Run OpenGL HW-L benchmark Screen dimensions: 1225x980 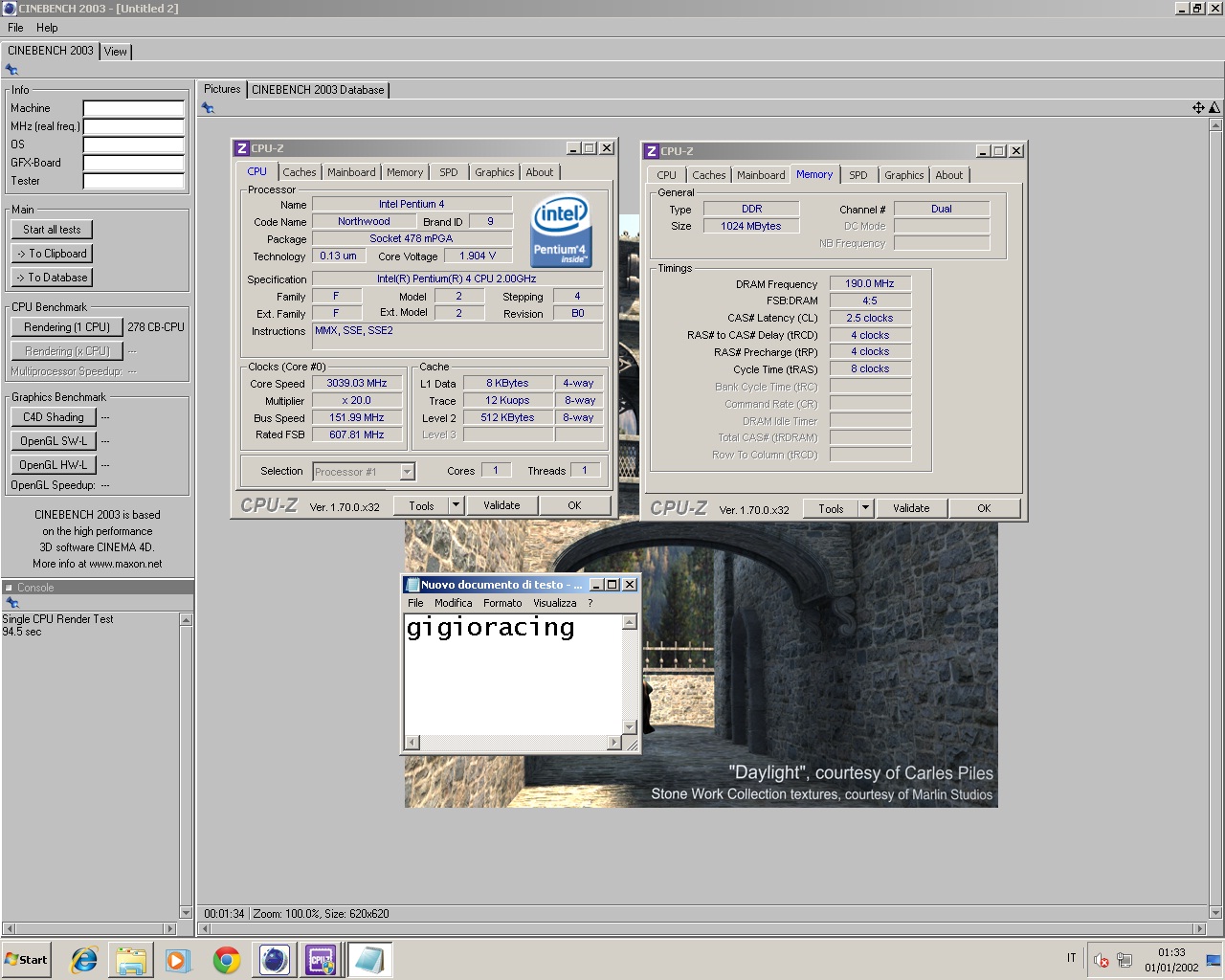(x=54, y=465)
